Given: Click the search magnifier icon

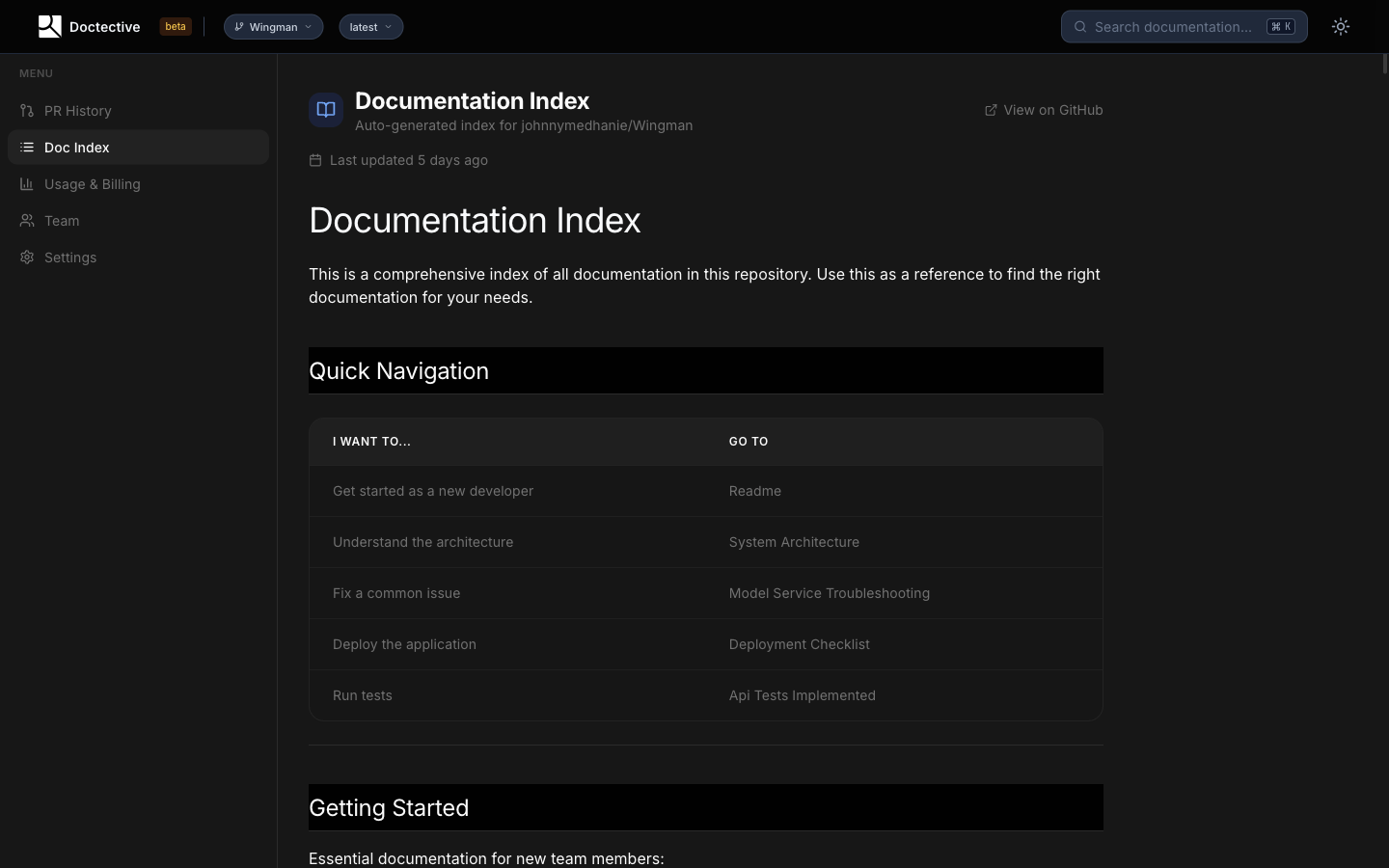Looking at the screenshot, I should pos(1080,27).
